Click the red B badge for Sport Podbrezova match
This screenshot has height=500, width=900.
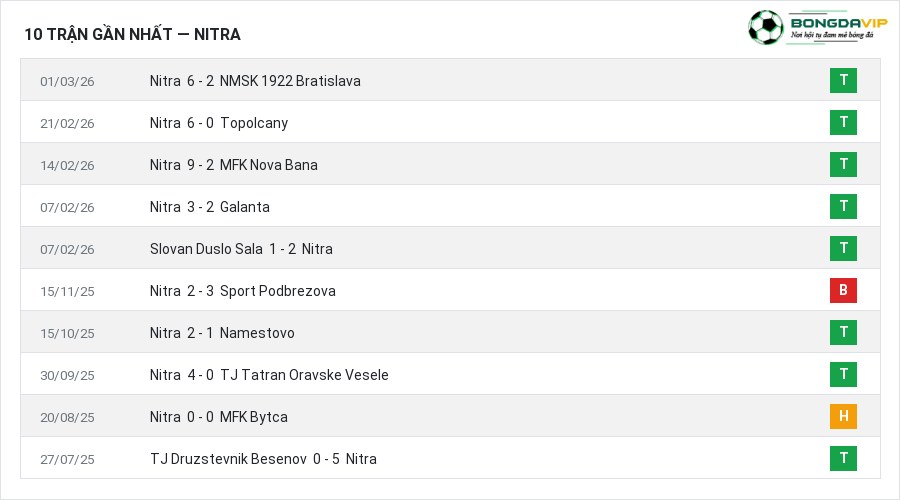[x=843, y=290]
